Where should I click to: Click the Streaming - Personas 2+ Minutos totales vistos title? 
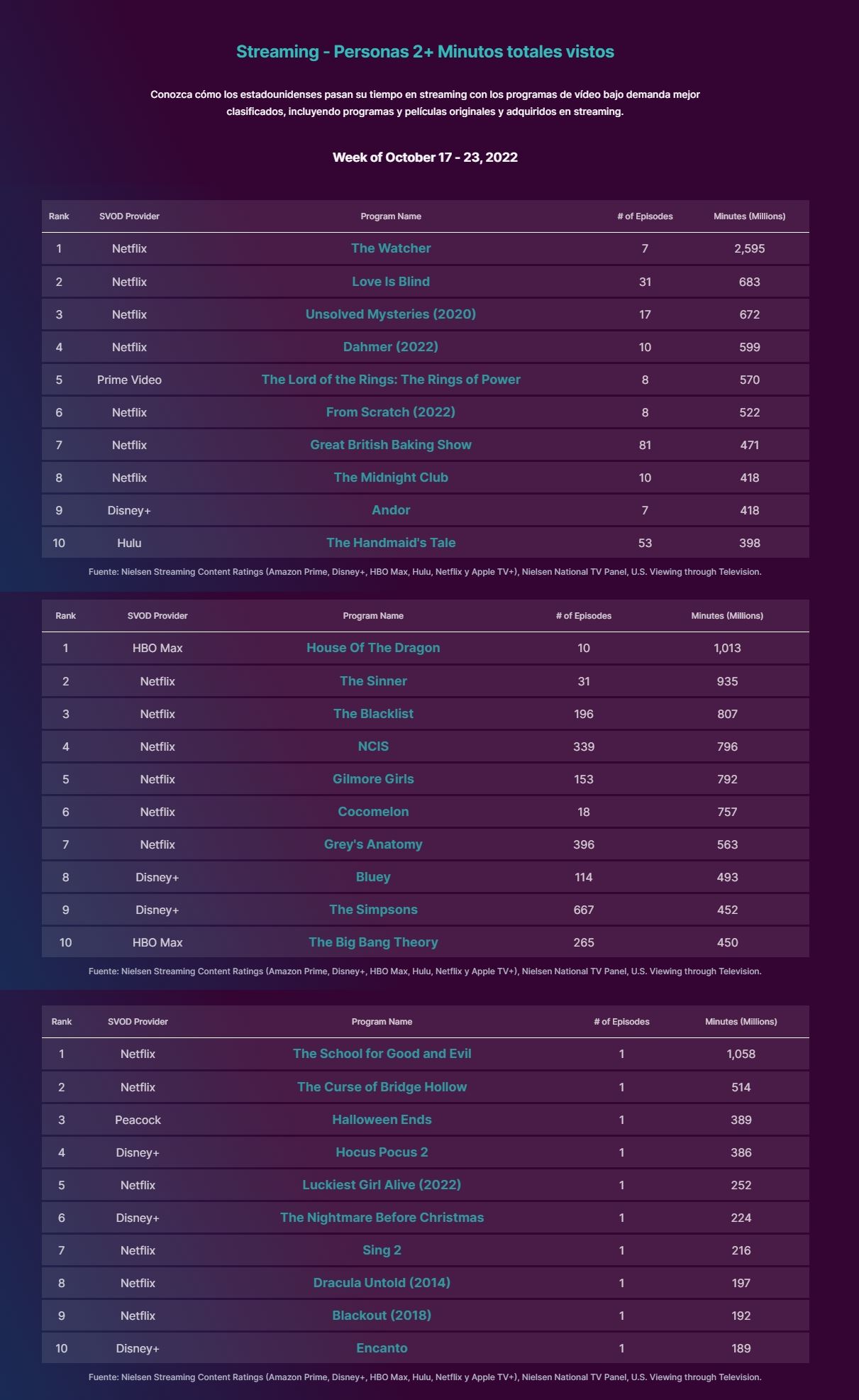click(425, 52)
